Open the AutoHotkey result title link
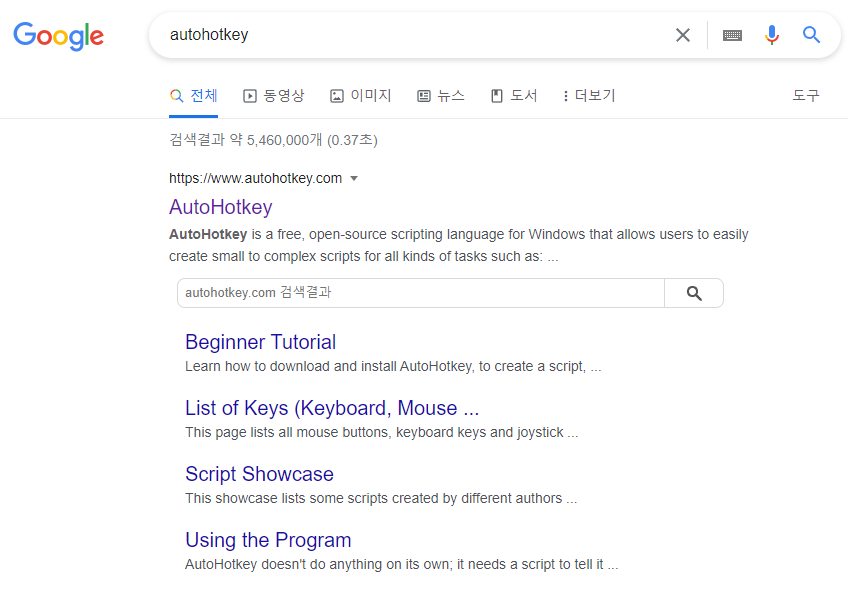 tap(221, 207)
